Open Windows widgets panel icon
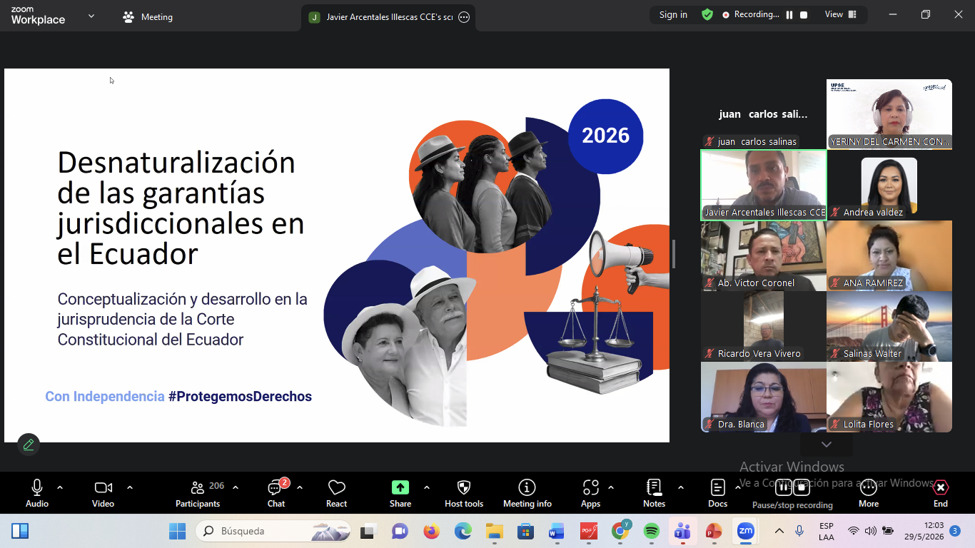The image size is (975, 548). point(20,531)
